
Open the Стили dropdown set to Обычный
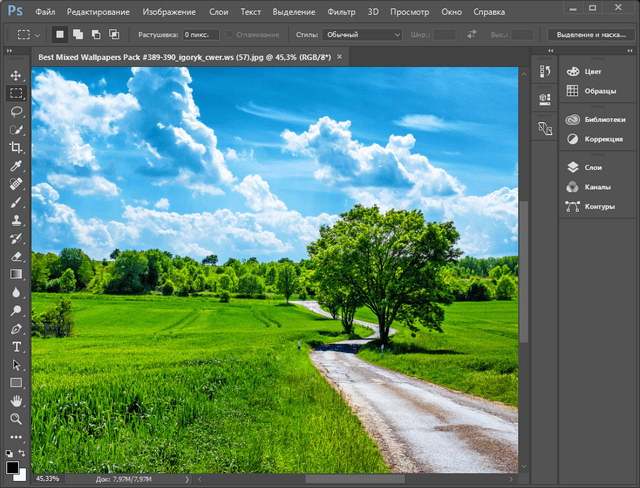363,34
